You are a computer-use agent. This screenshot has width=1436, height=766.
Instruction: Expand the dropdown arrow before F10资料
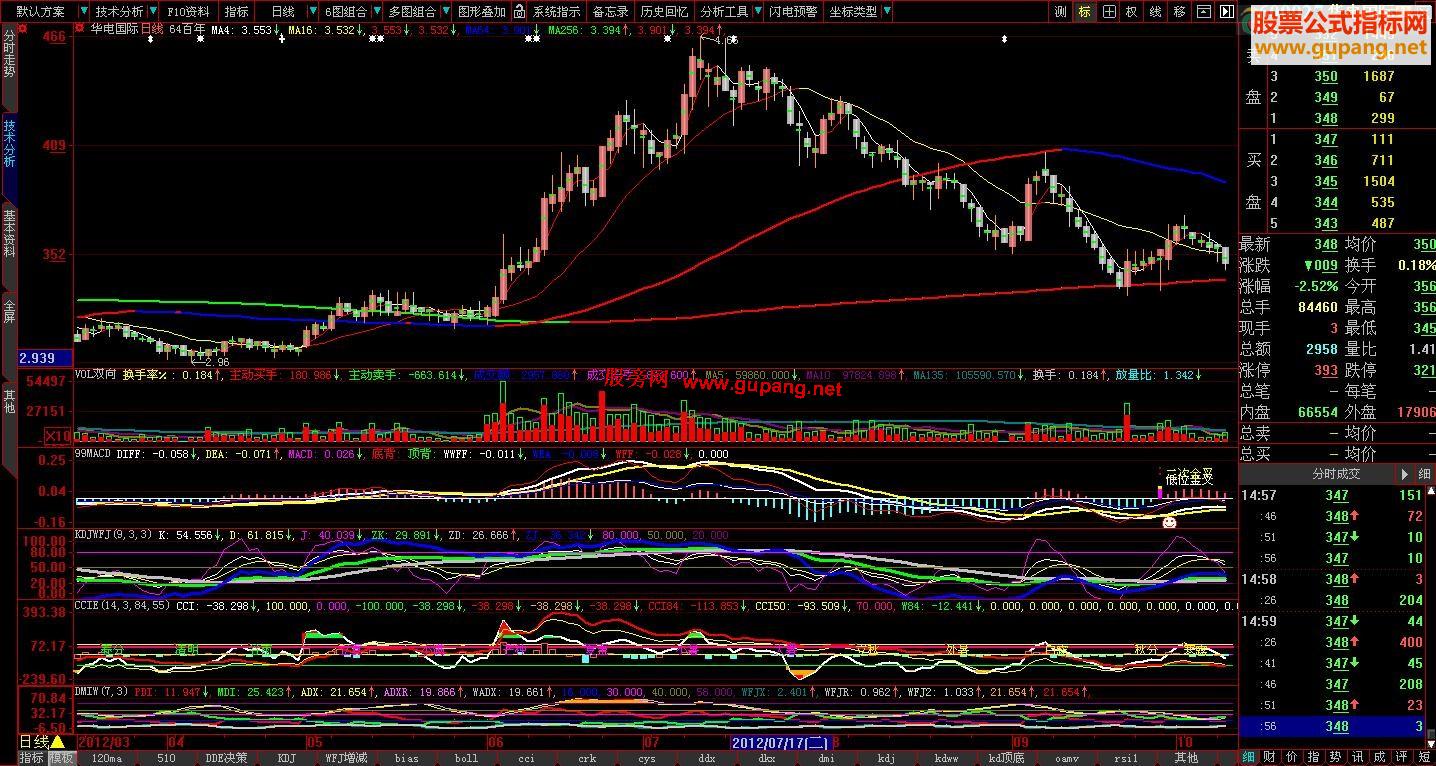155,12
